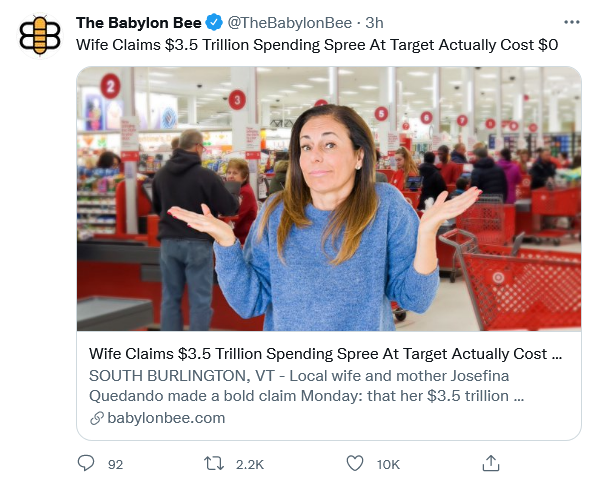Open The Babylon Bee display name
Image resolution: width=598 pixels, height=484 pixels.
[138, 23]
